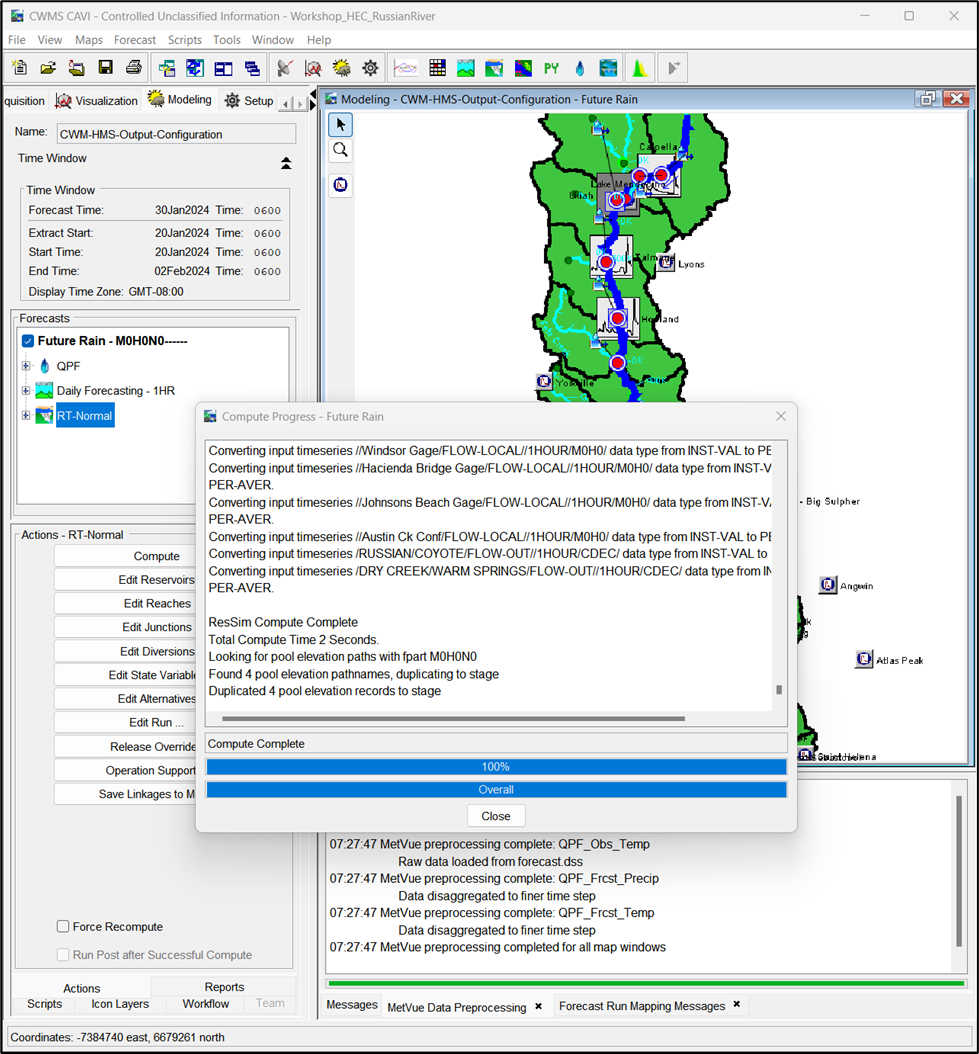Click the blue water drop toolbar icon

point(580,68)
